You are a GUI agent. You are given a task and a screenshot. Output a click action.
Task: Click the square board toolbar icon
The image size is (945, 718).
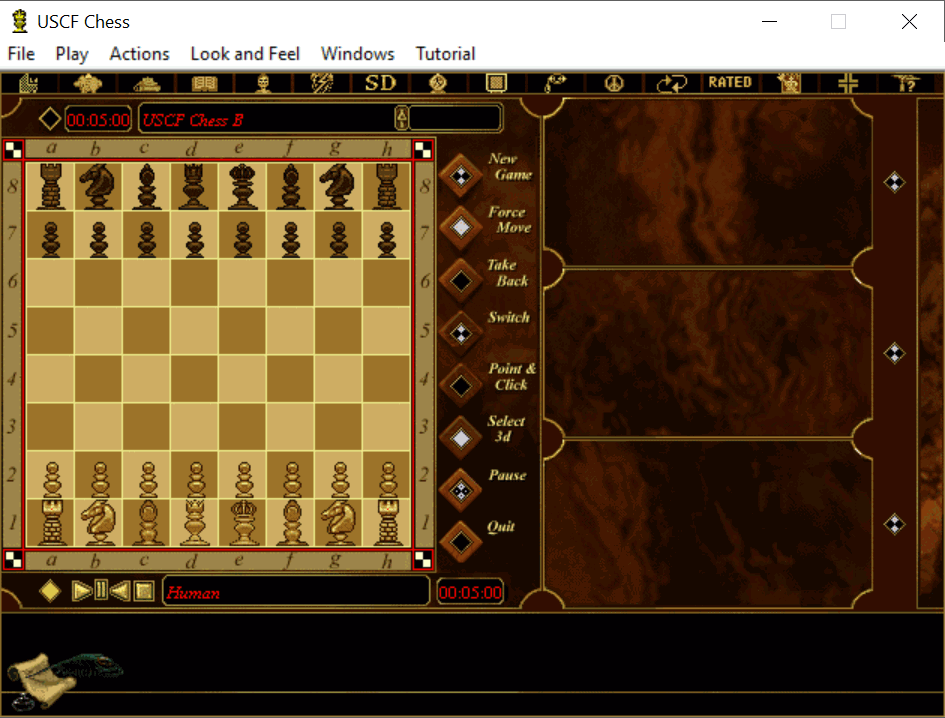tap(497, 83)
